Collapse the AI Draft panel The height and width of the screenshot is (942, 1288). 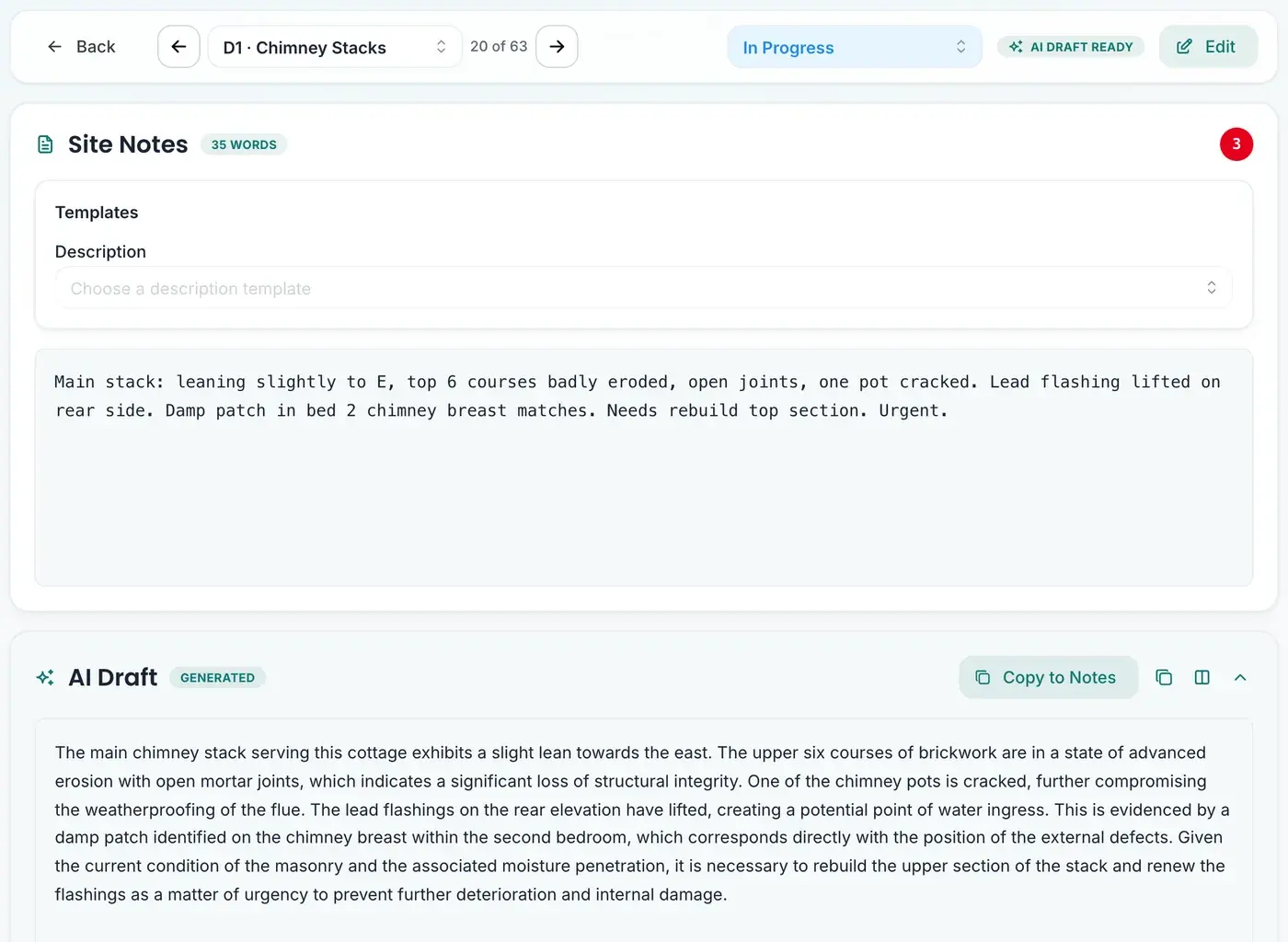point(1240,677)
